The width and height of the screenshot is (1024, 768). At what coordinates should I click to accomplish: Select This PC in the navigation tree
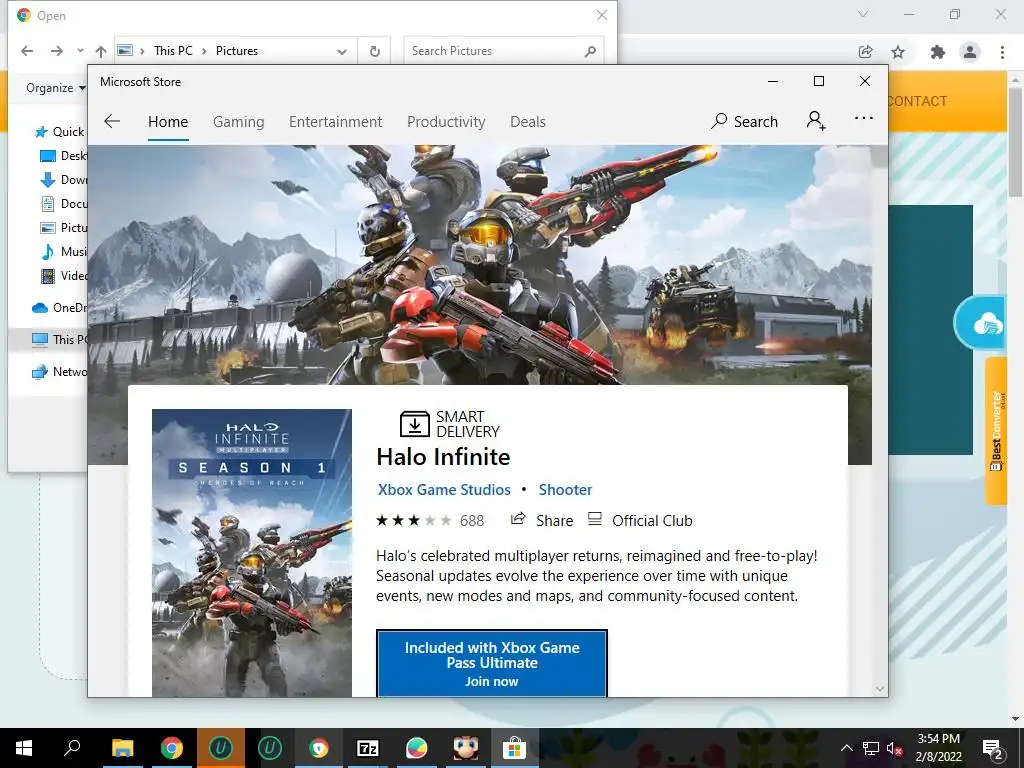point(59,340)
